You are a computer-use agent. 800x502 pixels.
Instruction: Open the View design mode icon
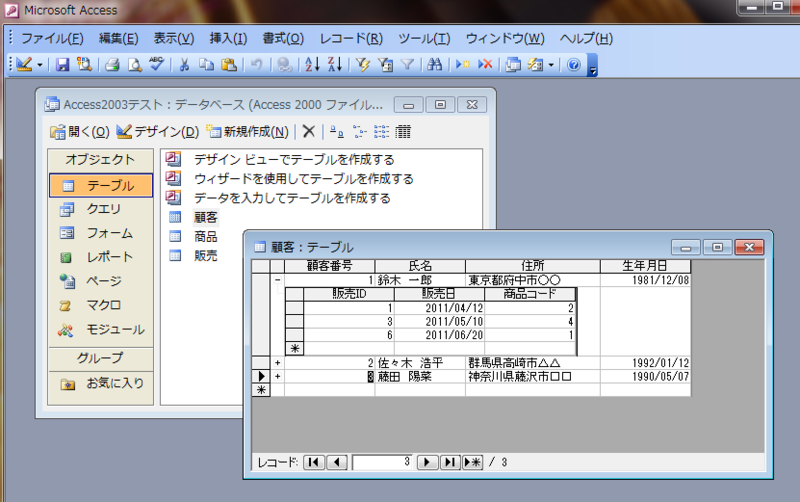coord(24,64)
